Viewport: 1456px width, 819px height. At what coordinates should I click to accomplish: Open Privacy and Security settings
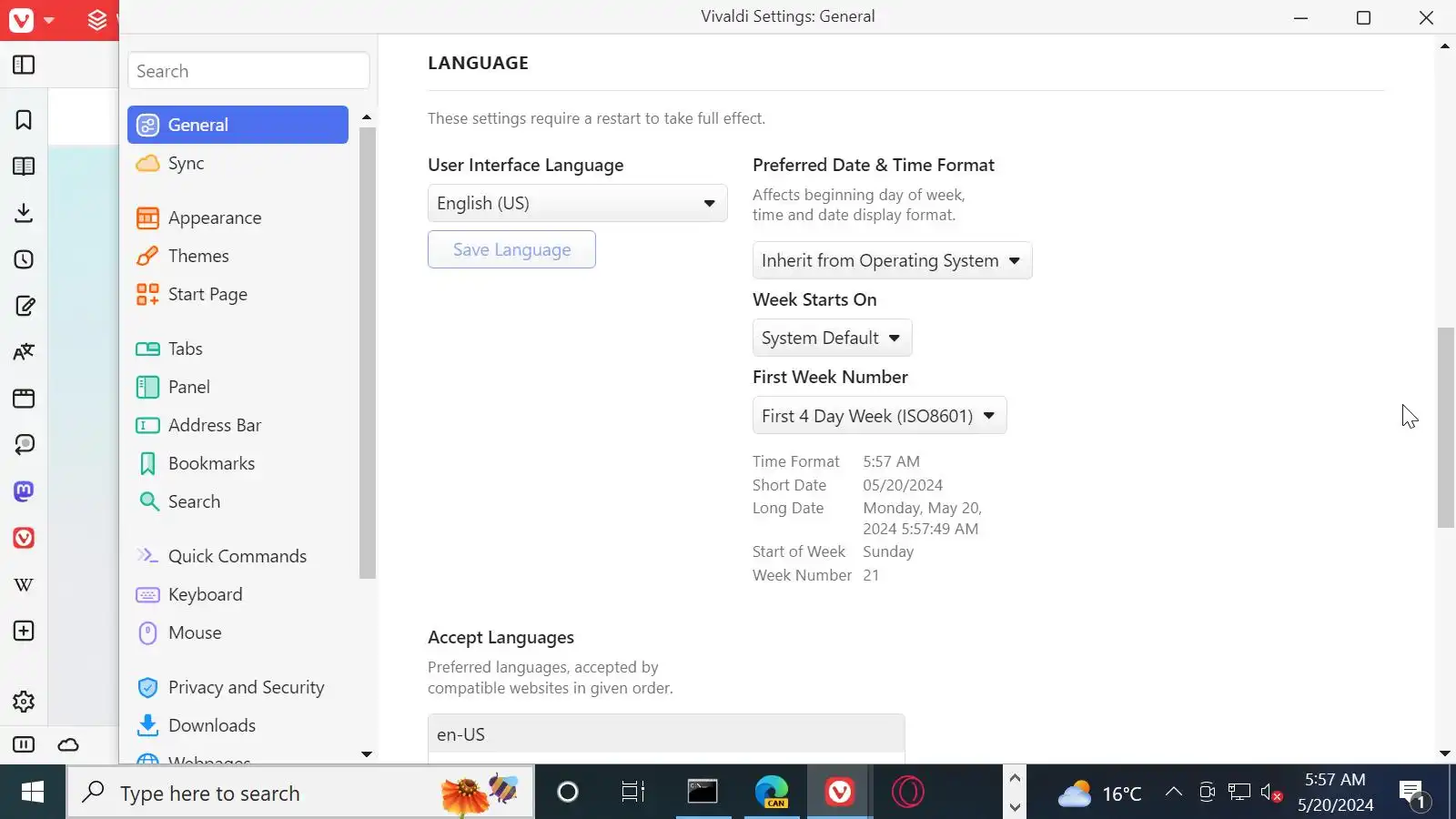(x=238, y=687)
